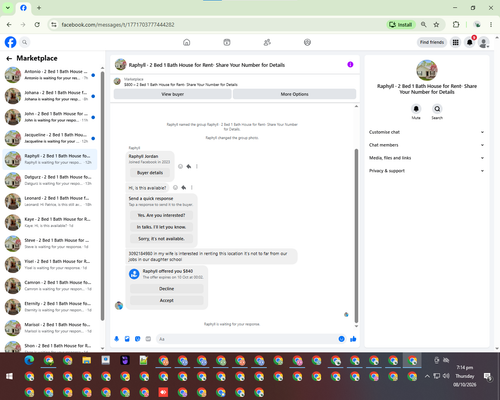Open taskbar clock and date
Viewport: 500px width, 400px height.
click(x=465, y=376)
